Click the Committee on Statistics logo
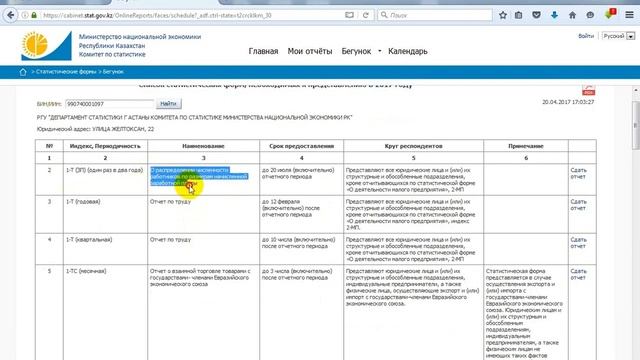Screen dimensions: 640x360 (46, 45)
